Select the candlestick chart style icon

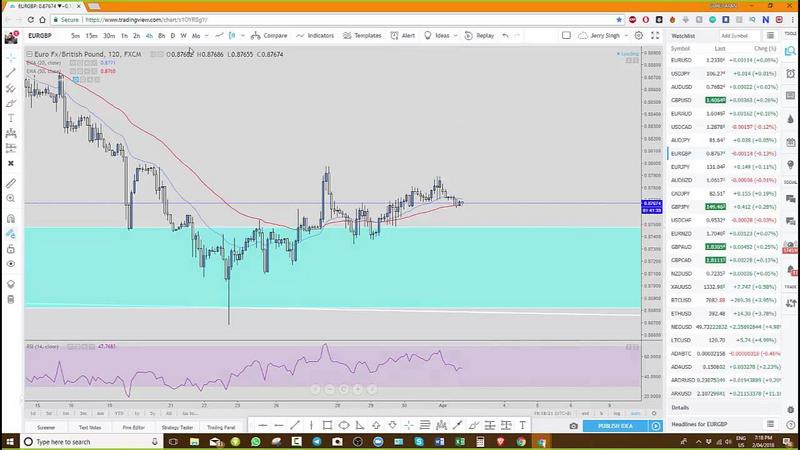pos(232,36)
